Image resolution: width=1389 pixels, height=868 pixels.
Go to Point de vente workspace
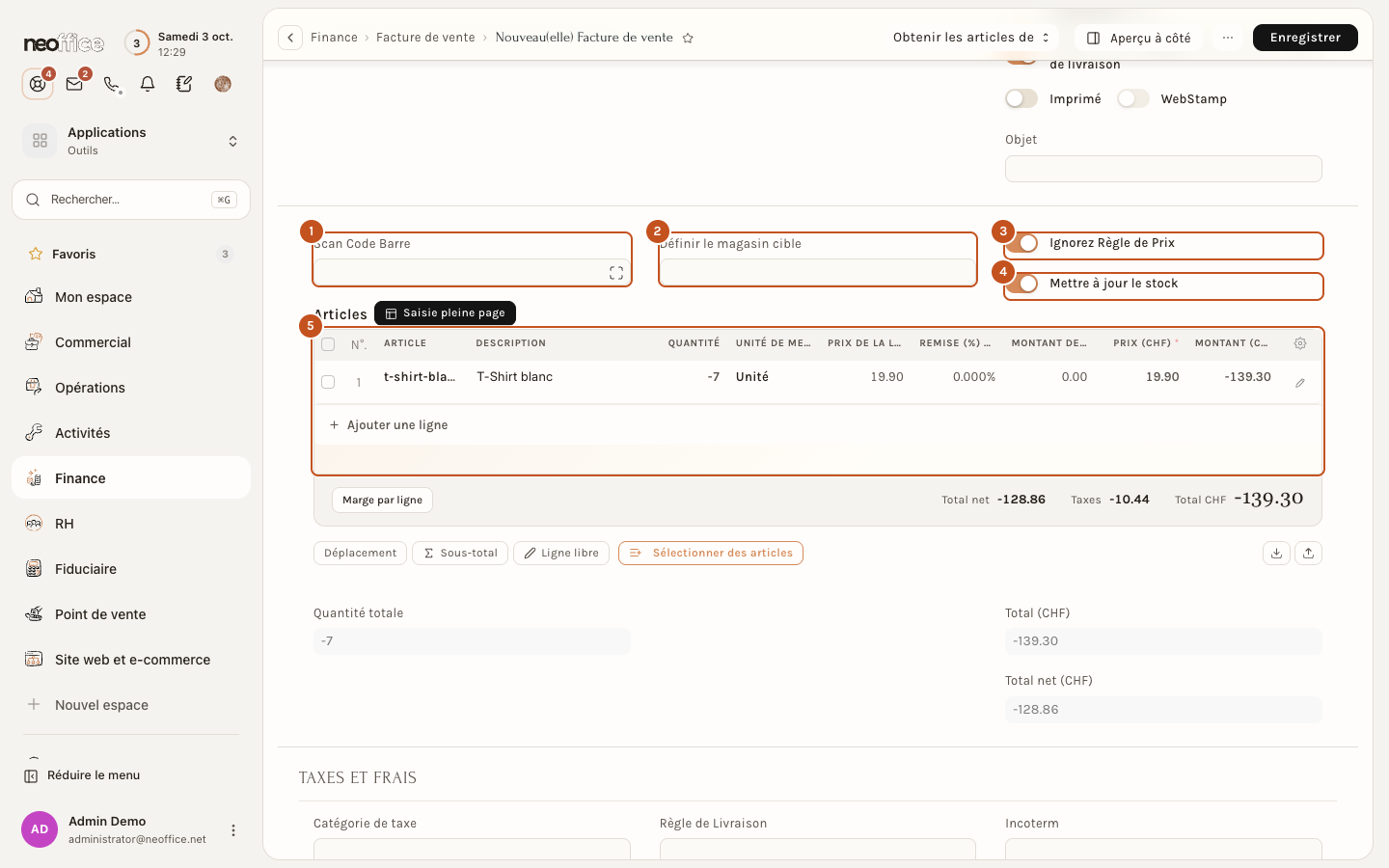tap(131, 614)
